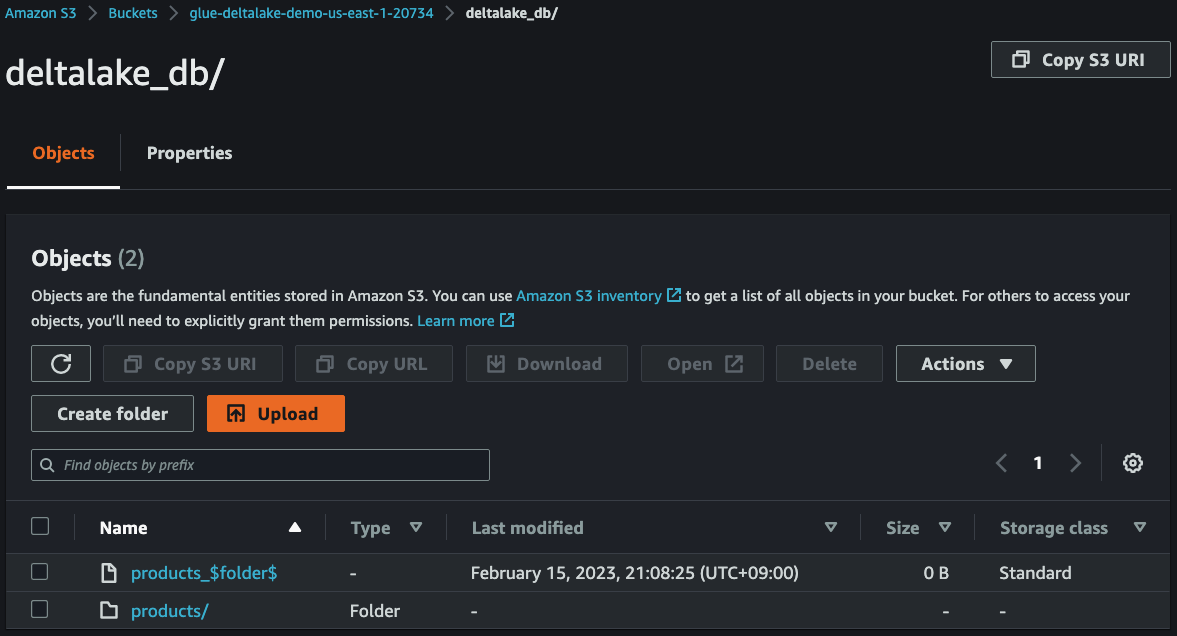
Task: Click the Standard storage class cell
Action: 1035,573
